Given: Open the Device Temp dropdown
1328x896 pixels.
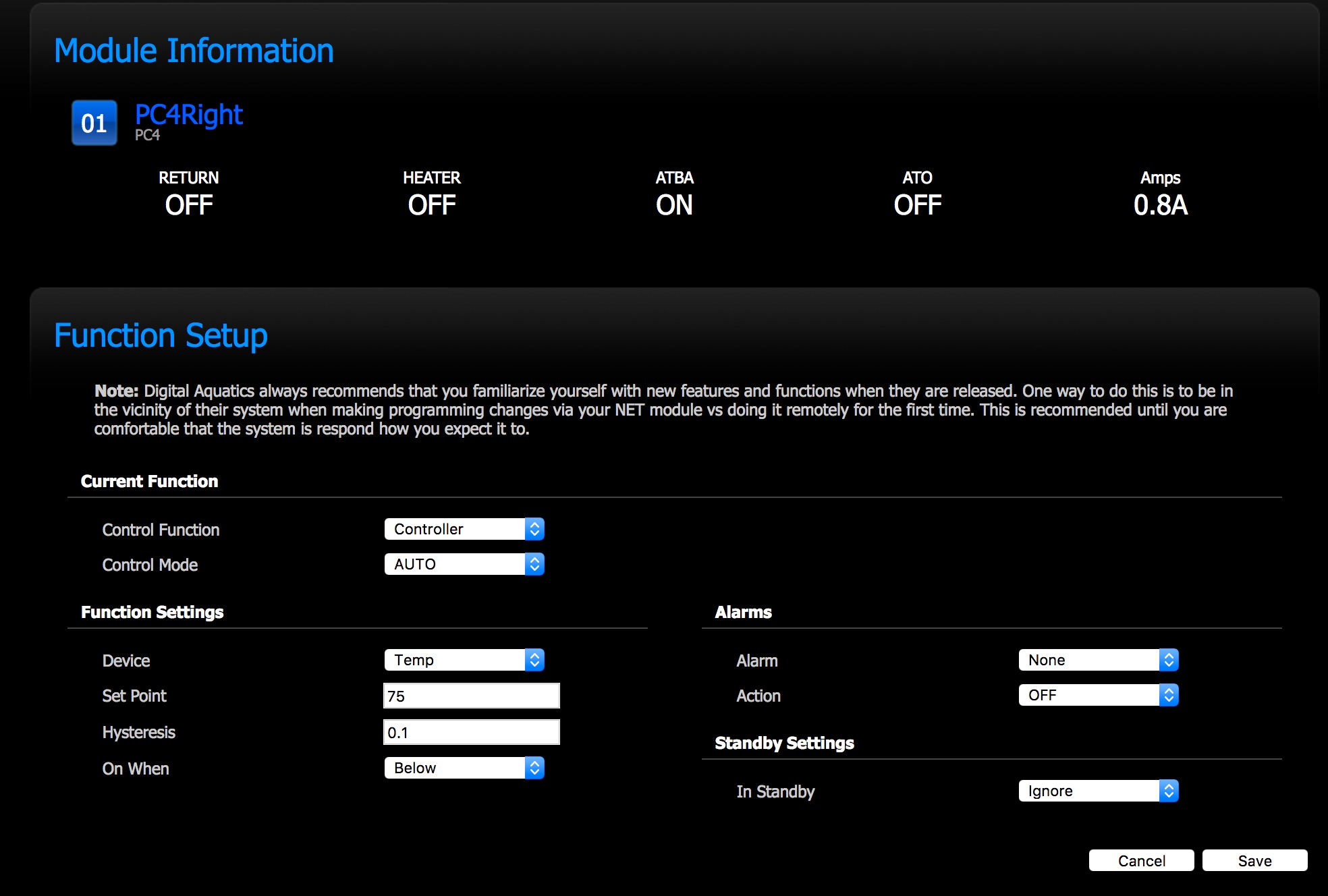Looking at the screenshot, I should 464,660.
